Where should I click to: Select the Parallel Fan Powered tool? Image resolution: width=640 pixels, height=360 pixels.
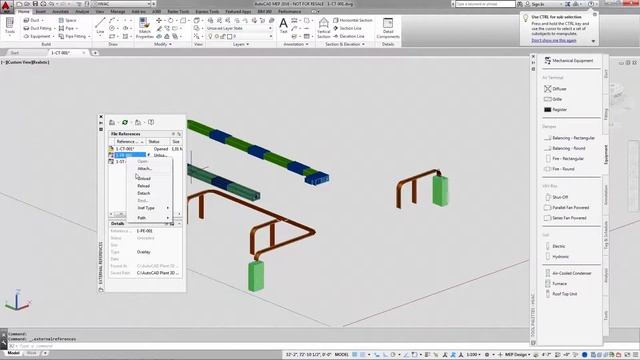coord(567,207)
